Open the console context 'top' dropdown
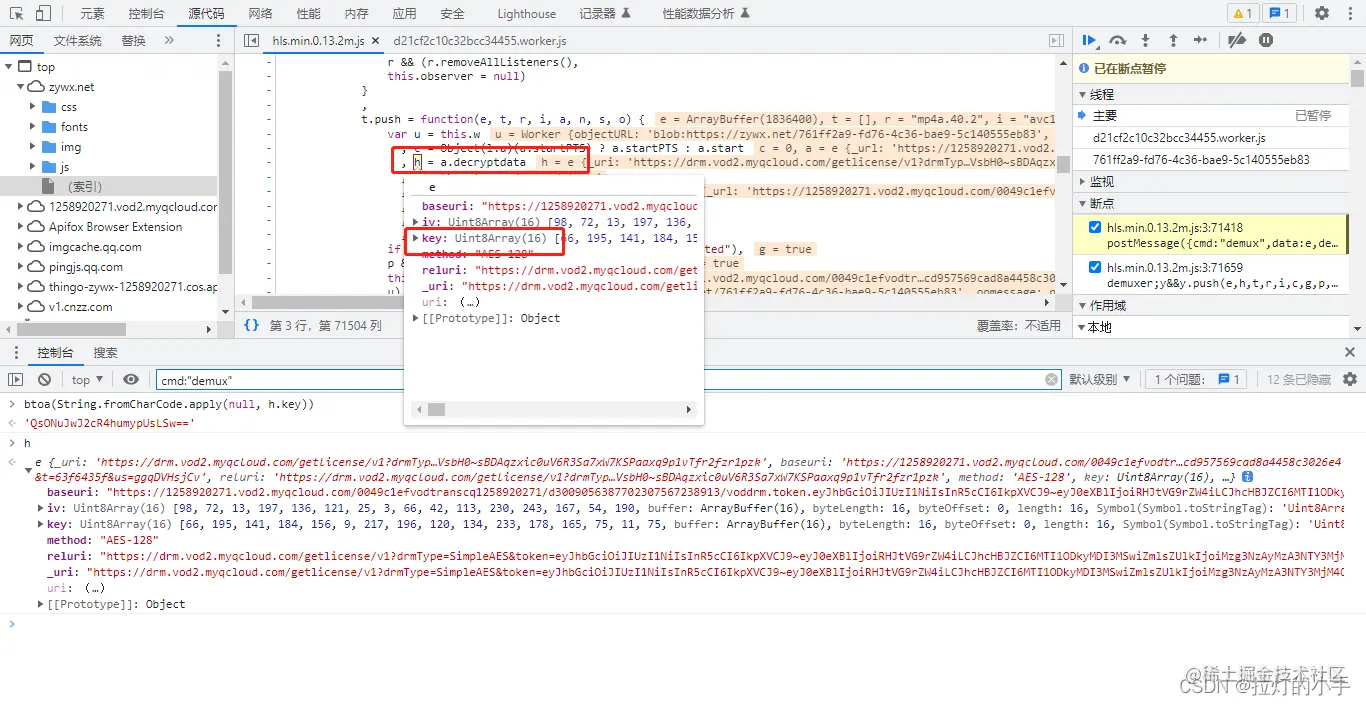Viewport: 1366px width, 705px height. (x=86, y=379)
